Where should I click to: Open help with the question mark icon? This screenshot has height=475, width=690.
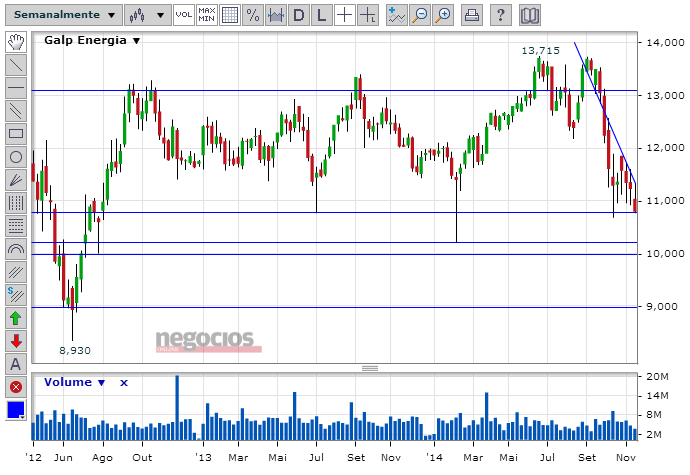tap(501, 15)
